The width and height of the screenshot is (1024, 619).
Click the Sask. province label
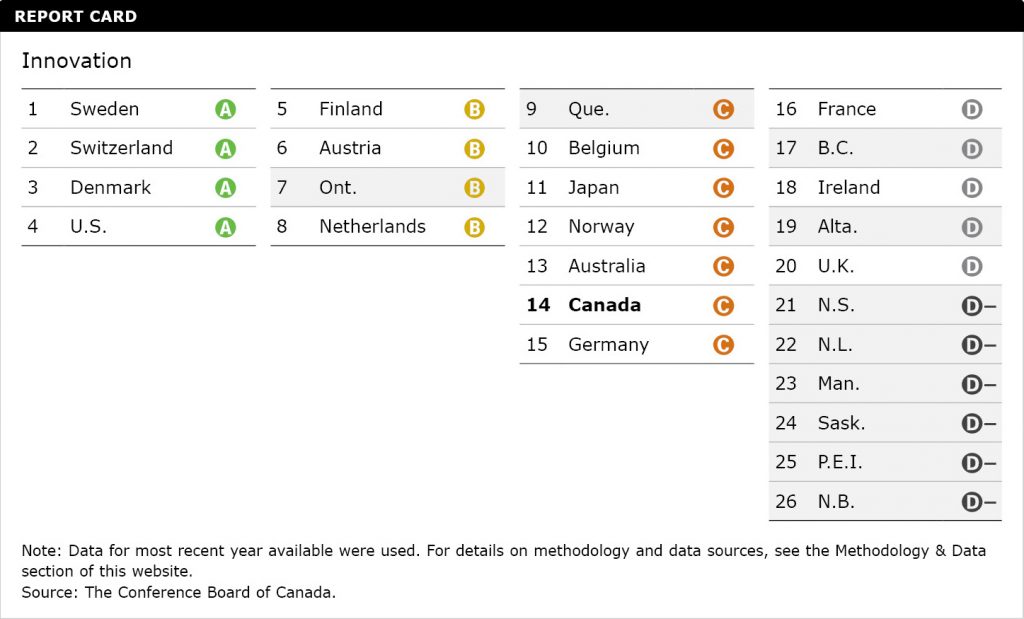pos(841,423)
